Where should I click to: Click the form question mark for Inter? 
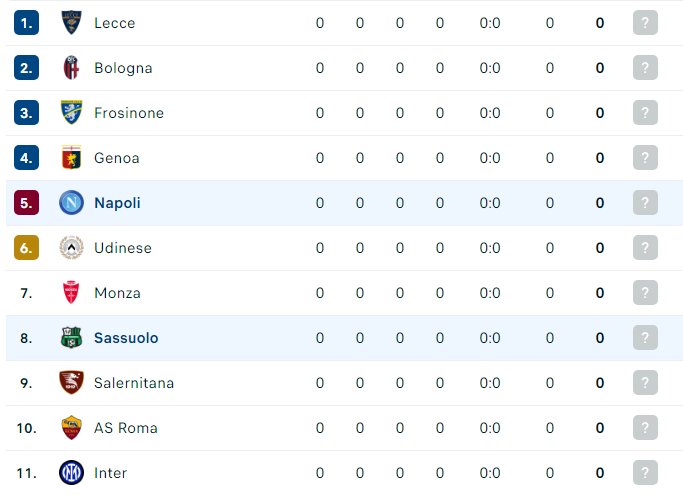[645, 472]
